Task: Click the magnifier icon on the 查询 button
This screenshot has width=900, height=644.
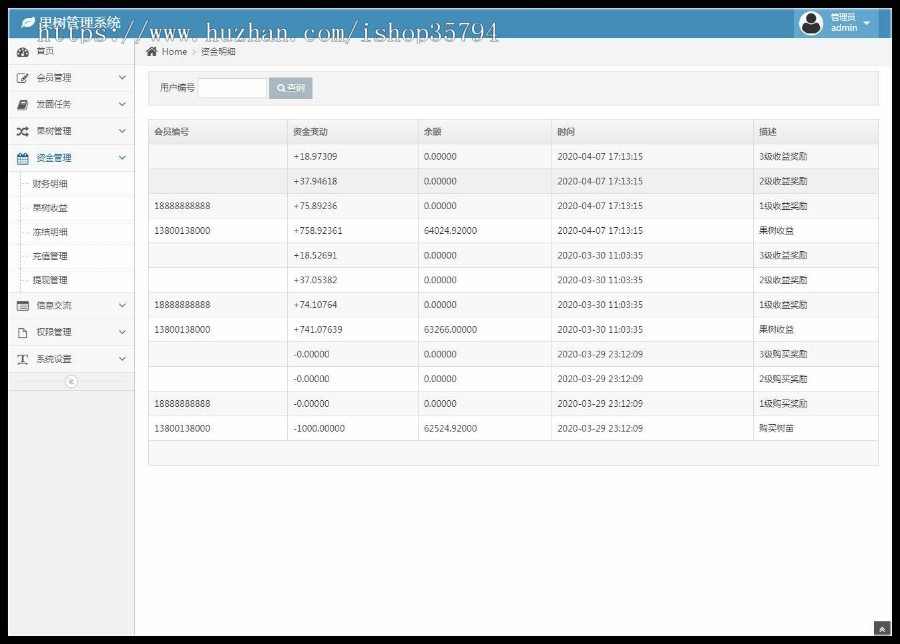Action: coord(280,88)
